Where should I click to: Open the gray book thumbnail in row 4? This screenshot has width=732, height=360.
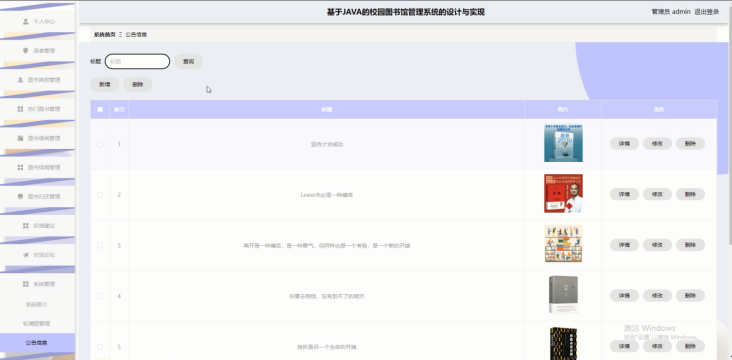pyautogui.click(x=563, y=295)
